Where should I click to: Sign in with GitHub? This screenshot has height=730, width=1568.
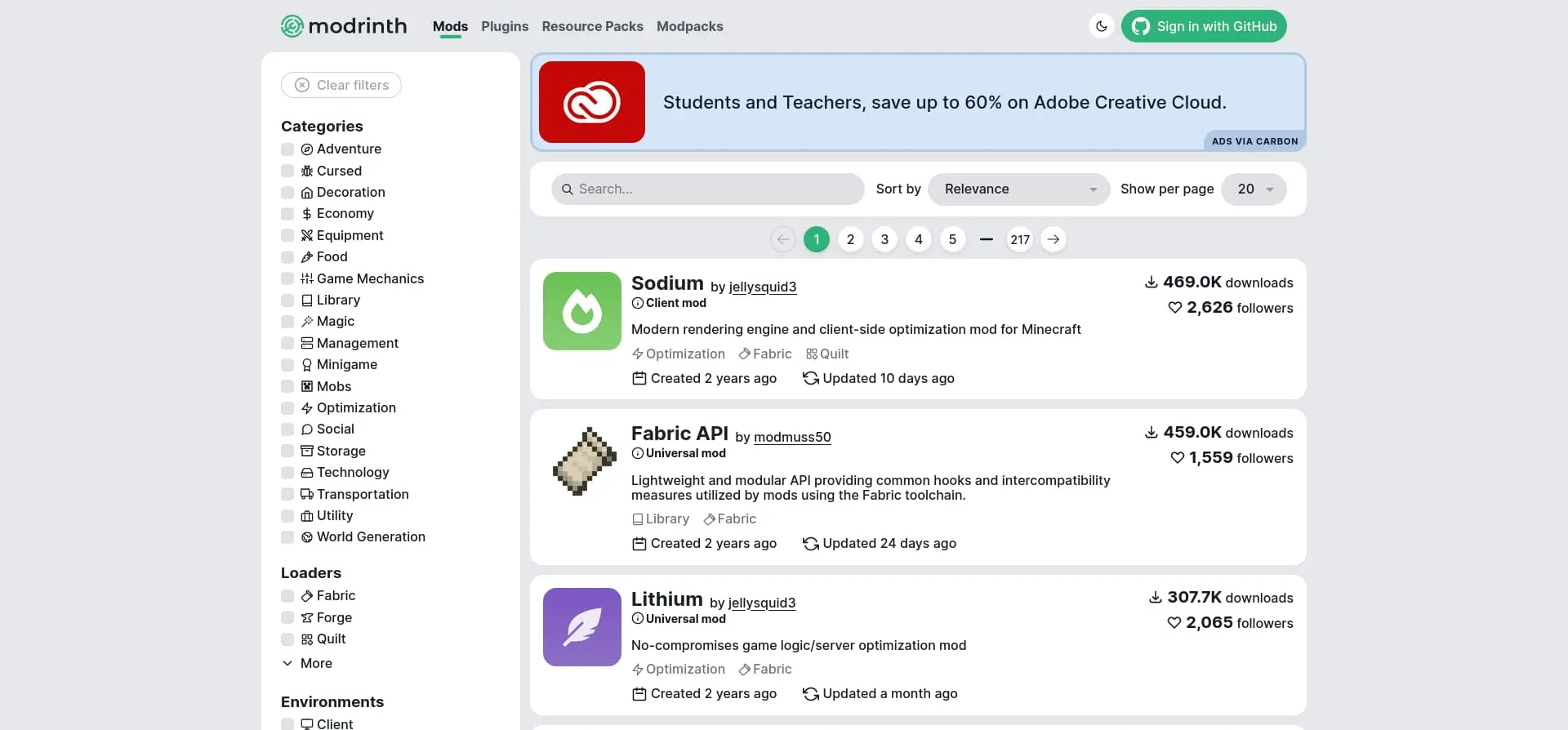coord(1203,26)
